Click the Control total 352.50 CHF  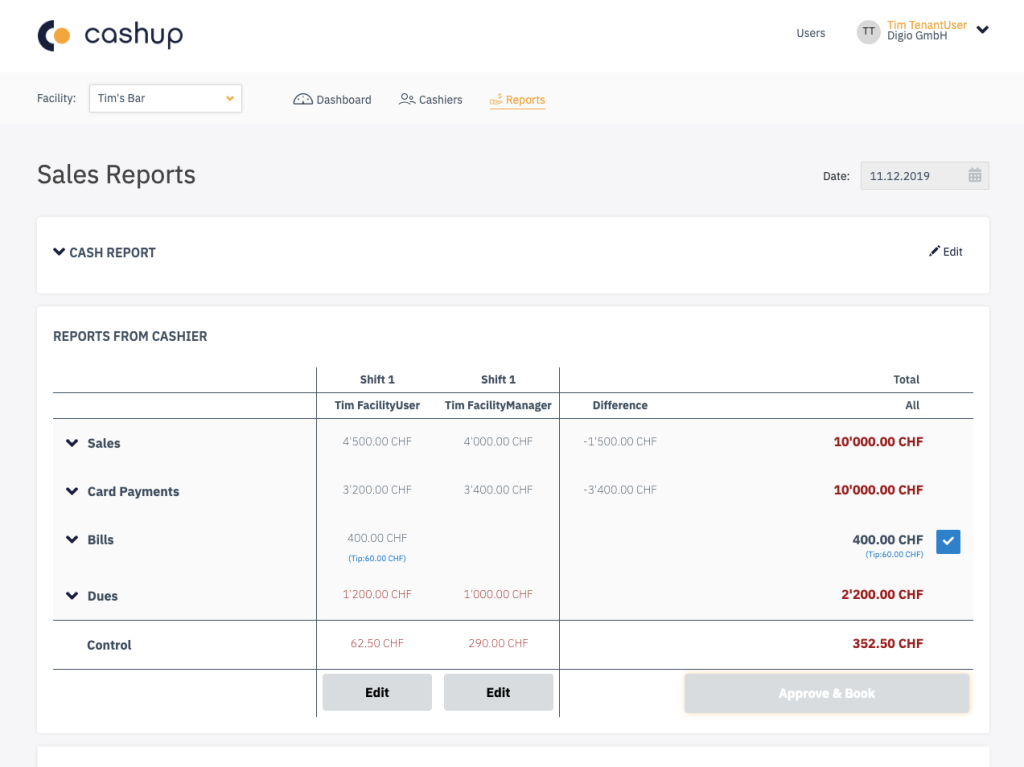pyautogui.click(x=888, y=644)
